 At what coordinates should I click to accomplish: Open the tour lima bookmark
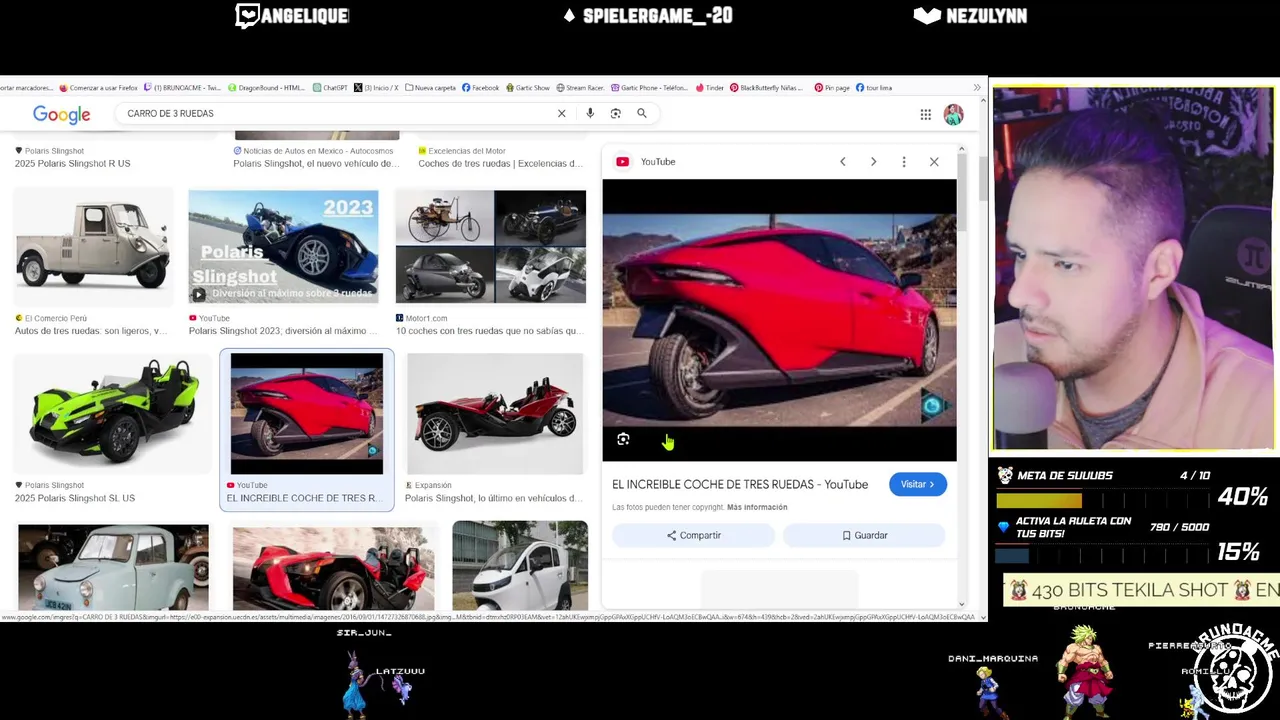pyautogui.click(x=873, y=88)
